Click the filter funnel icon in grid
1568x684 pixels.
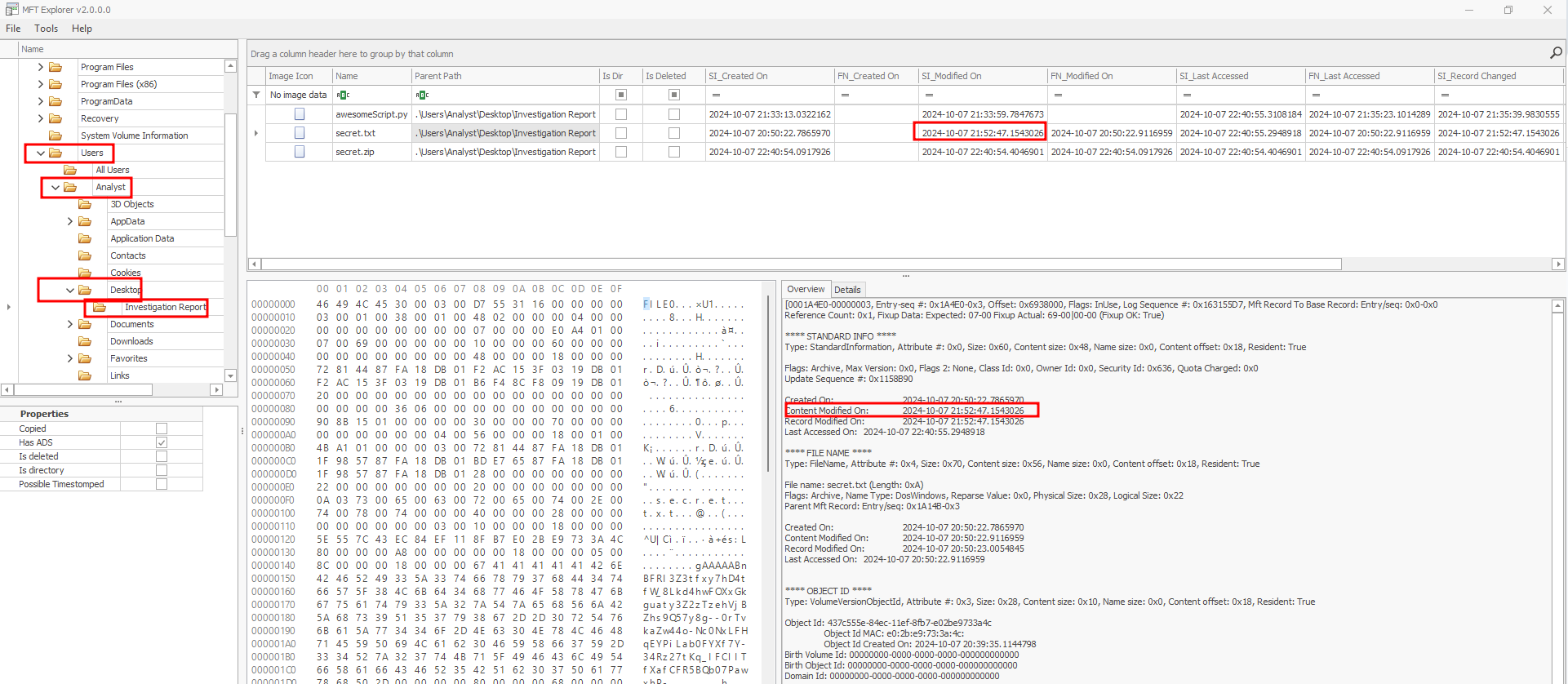click(x=256, y=95)
